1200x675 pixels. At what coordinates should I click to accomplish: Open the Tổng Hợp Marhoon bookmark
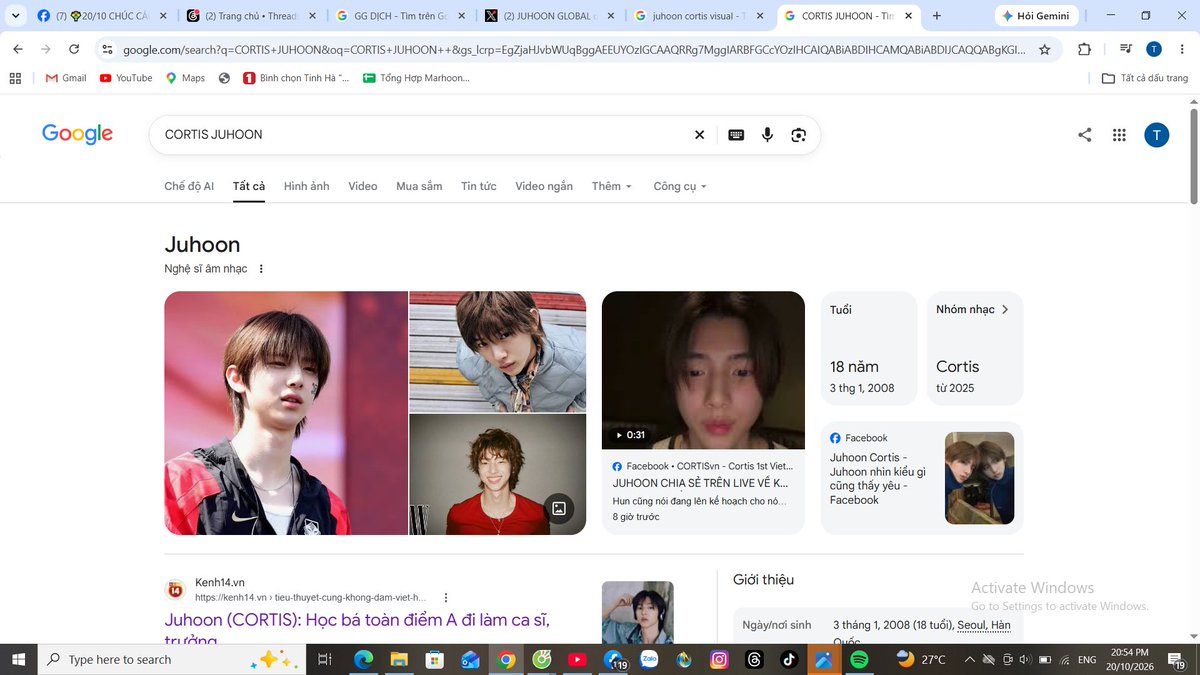tap(416, 78)
